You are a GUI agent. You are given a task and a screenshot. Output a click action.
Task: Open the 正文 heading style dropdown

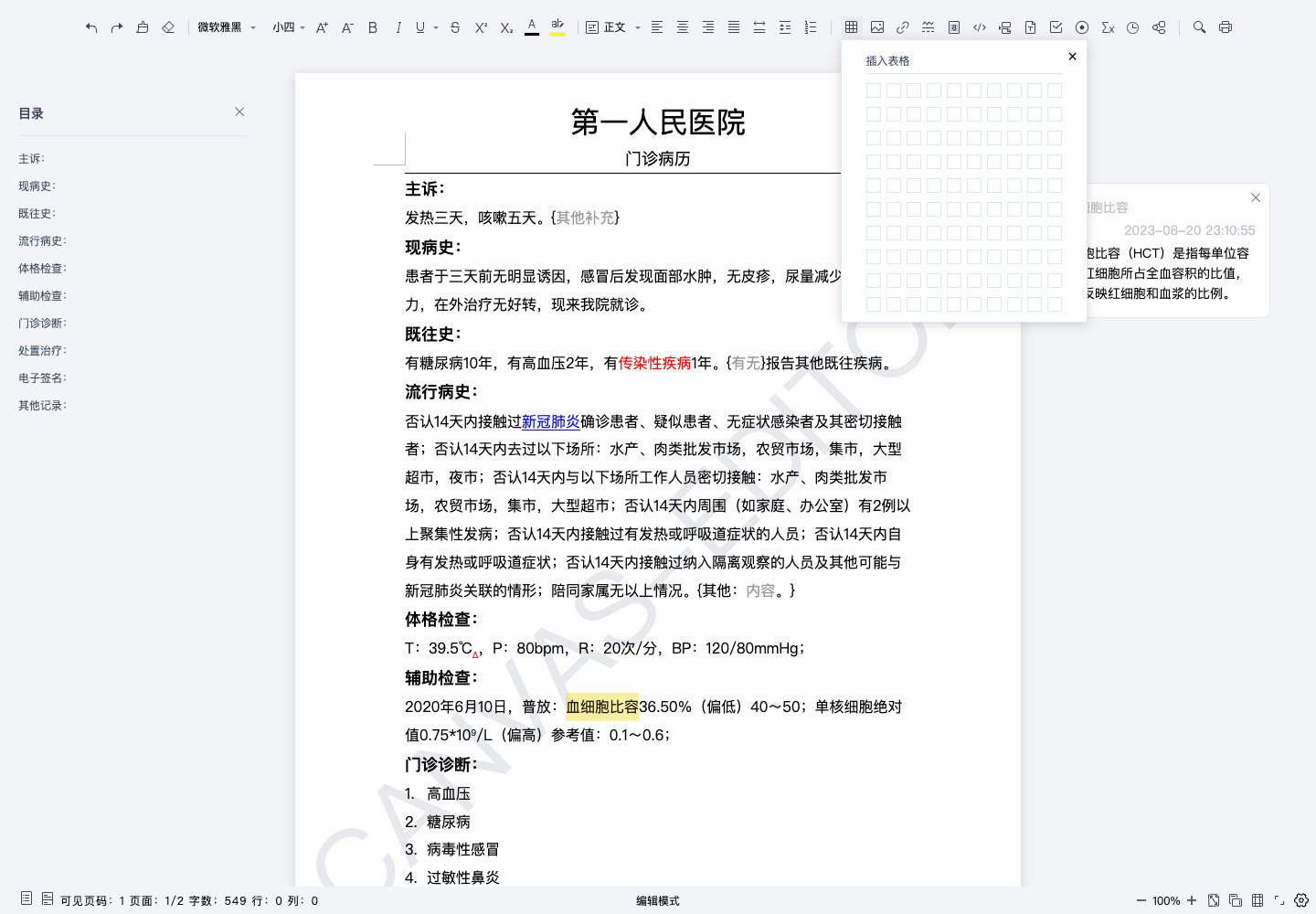(x=613, y=27)
